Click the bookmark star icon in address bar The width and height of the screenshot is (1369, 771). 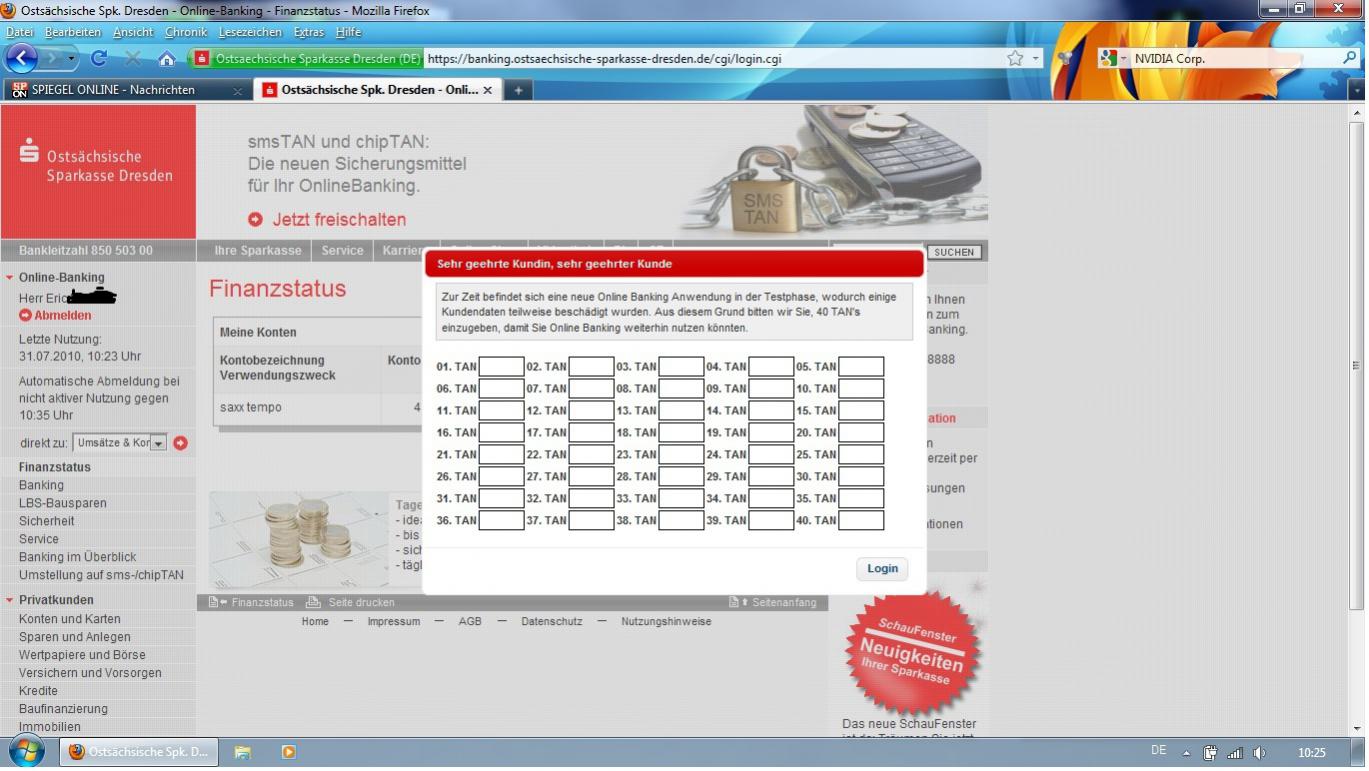pyautogui.click(x=1015, y=58)
